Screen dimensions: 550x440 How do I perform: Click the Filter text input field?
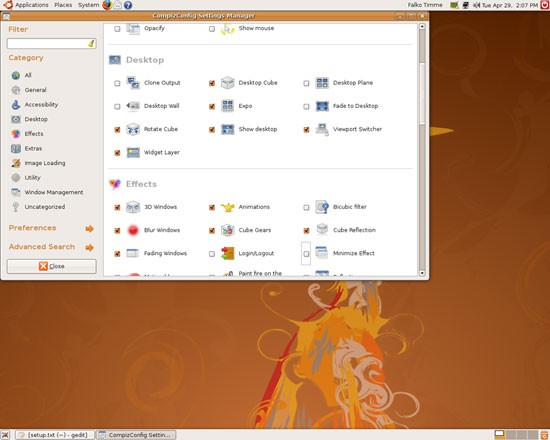click(52, 44)
